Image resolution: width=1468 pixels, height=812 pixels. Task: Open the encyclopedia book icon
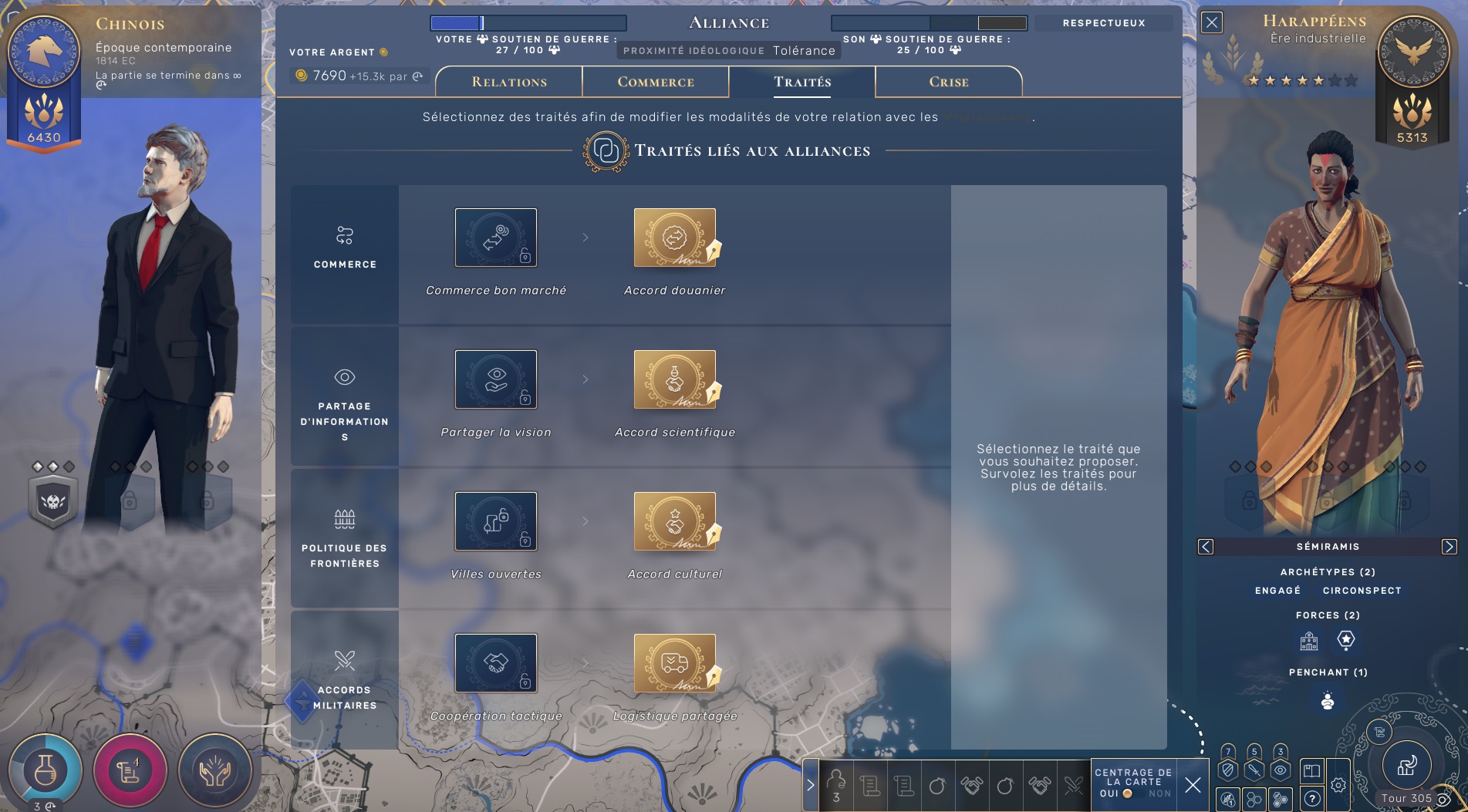[x=1312, y=770]
